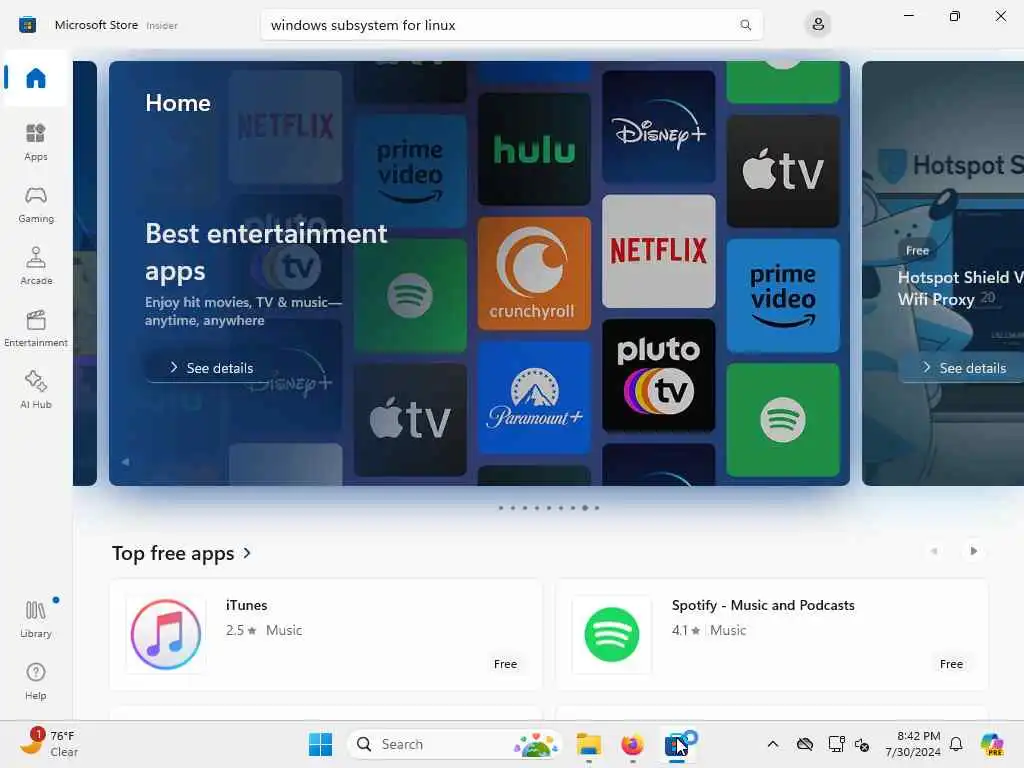
Task: Click Microsoft Store taskbar icon
Action: point(677,744)
